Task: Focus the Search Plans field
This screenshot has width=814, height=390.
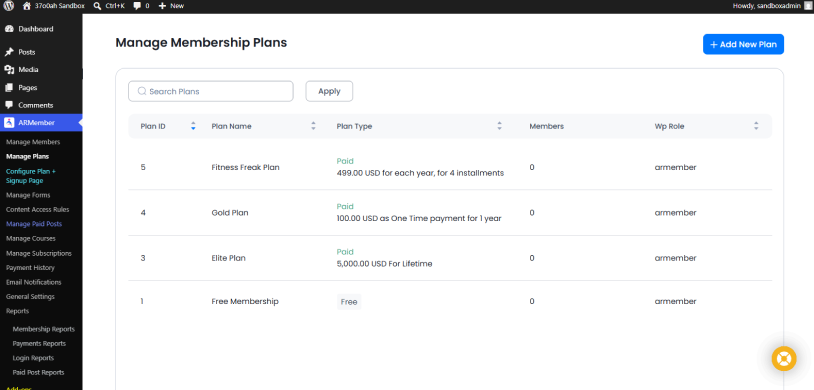Action: 211,91
